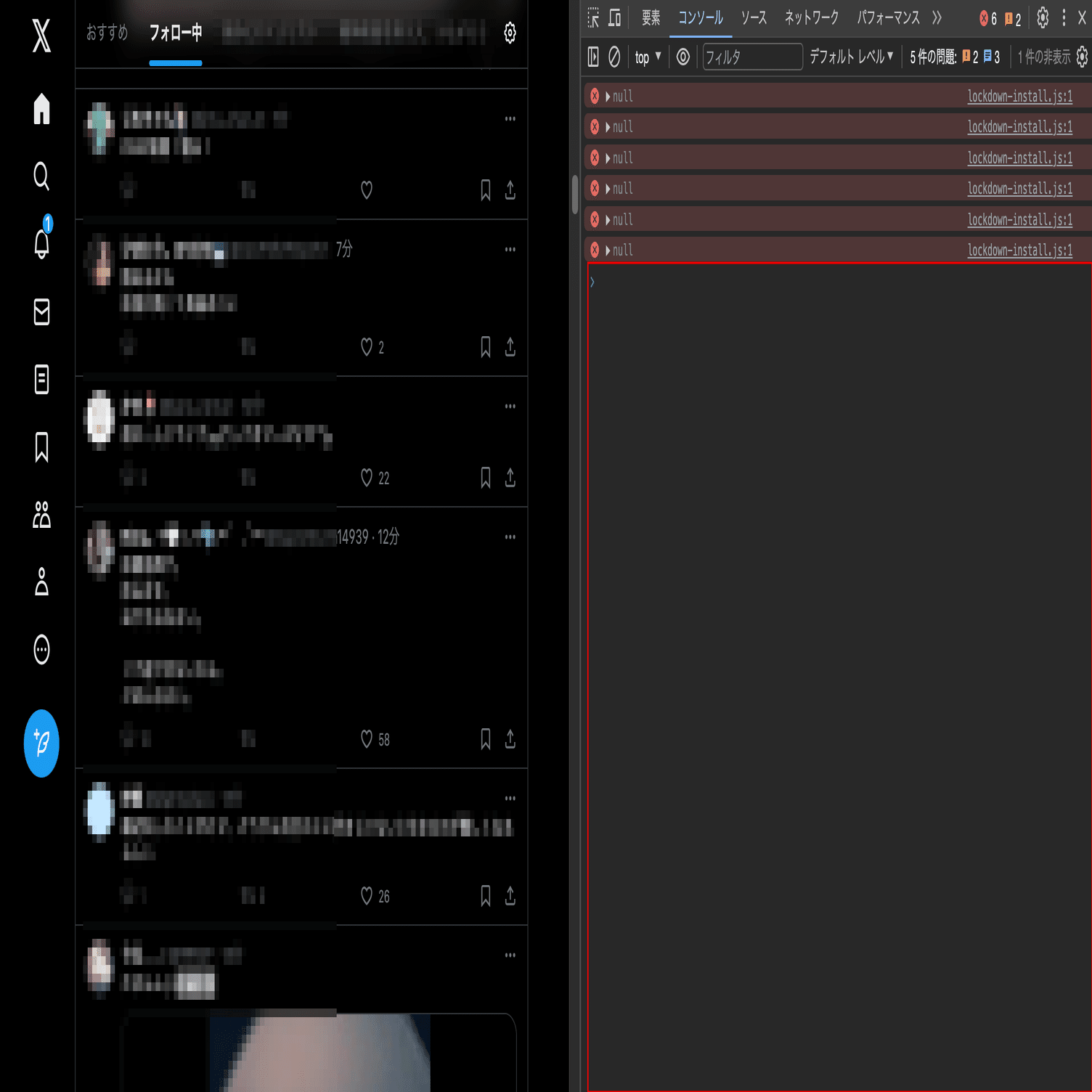Click the console フィルタ input field

click(x=751, y=57)
